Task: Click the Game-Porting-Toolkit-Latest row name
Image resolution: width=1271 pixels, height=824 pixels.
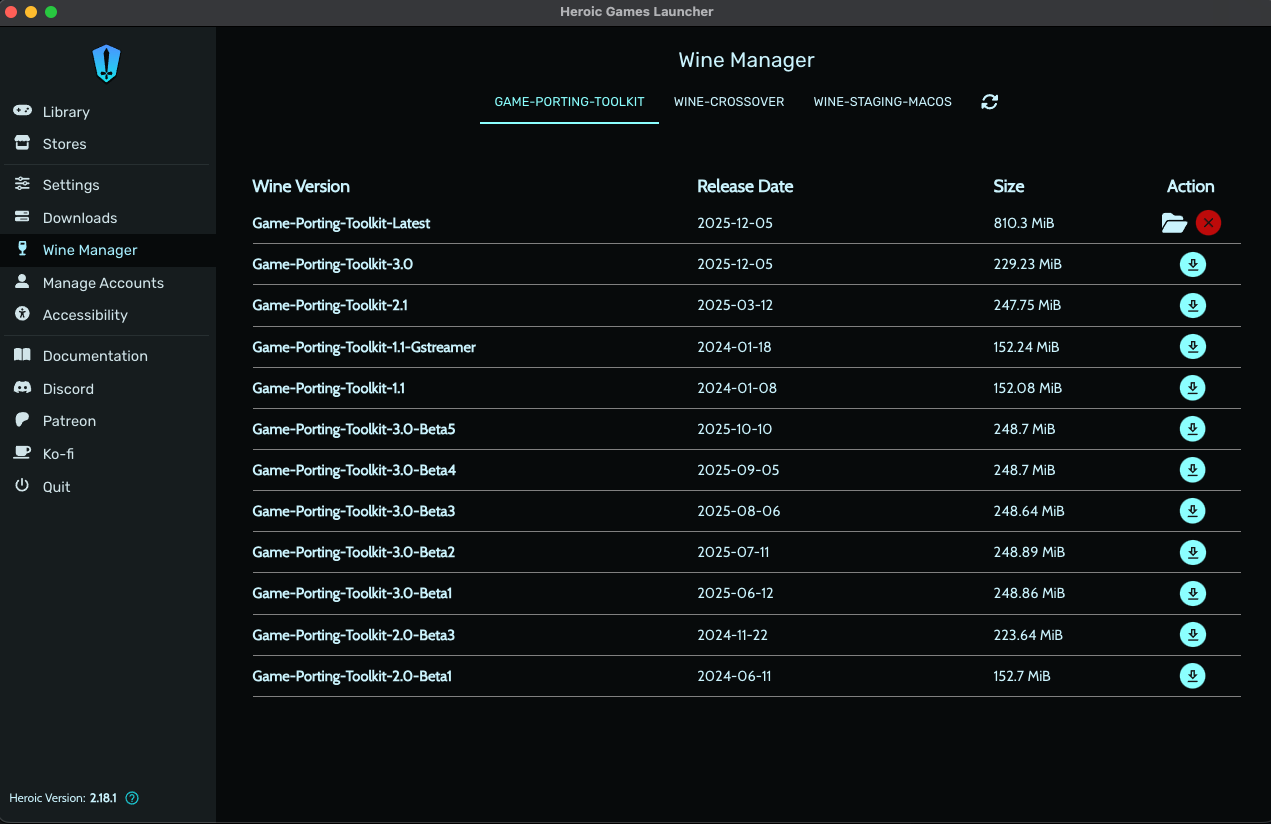Action: 341,223
